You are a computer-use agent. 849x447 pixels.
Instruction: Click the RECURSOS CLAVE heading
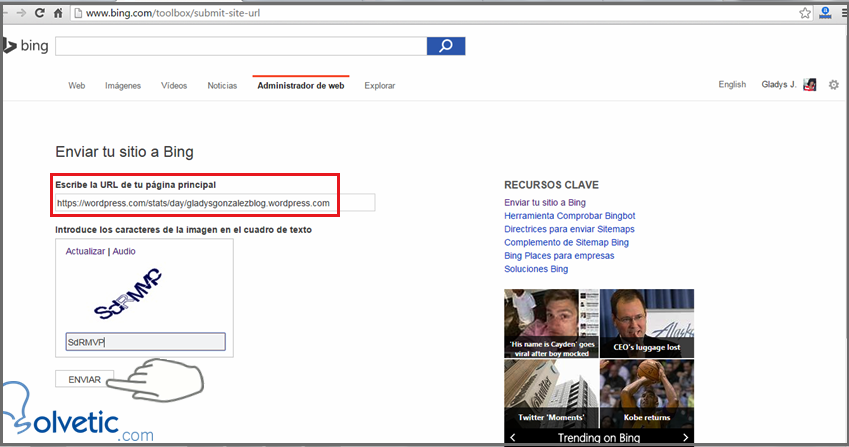pyautogui.click(x=551, y=185)
